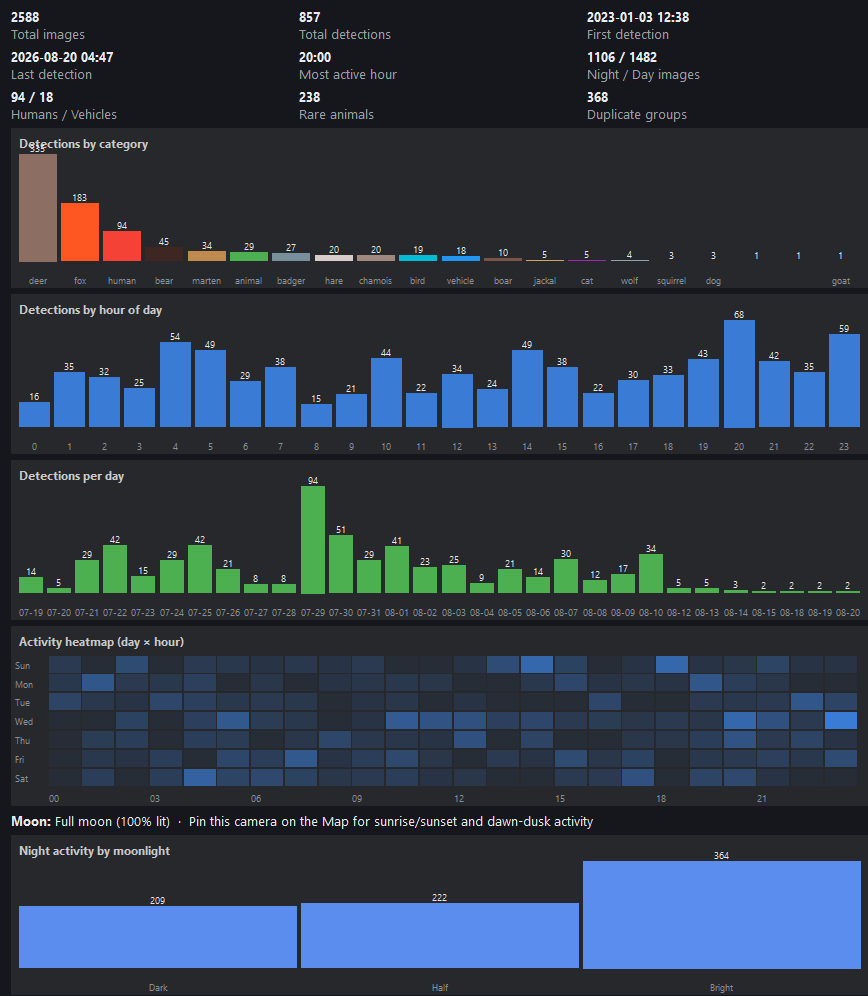Click the 'jackal' category axis label

point(545,281)
